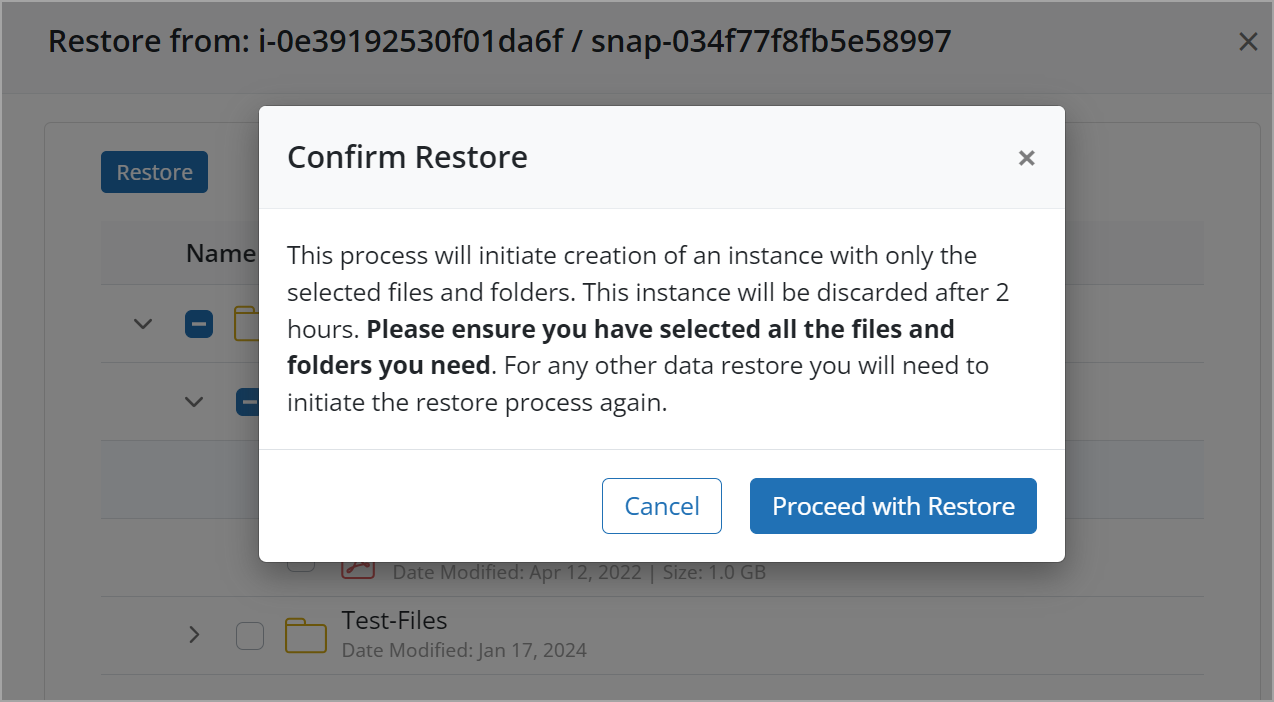1274x702 pixels.
Task: Expand the Test-Files folder
Action: tap(193, 634)
